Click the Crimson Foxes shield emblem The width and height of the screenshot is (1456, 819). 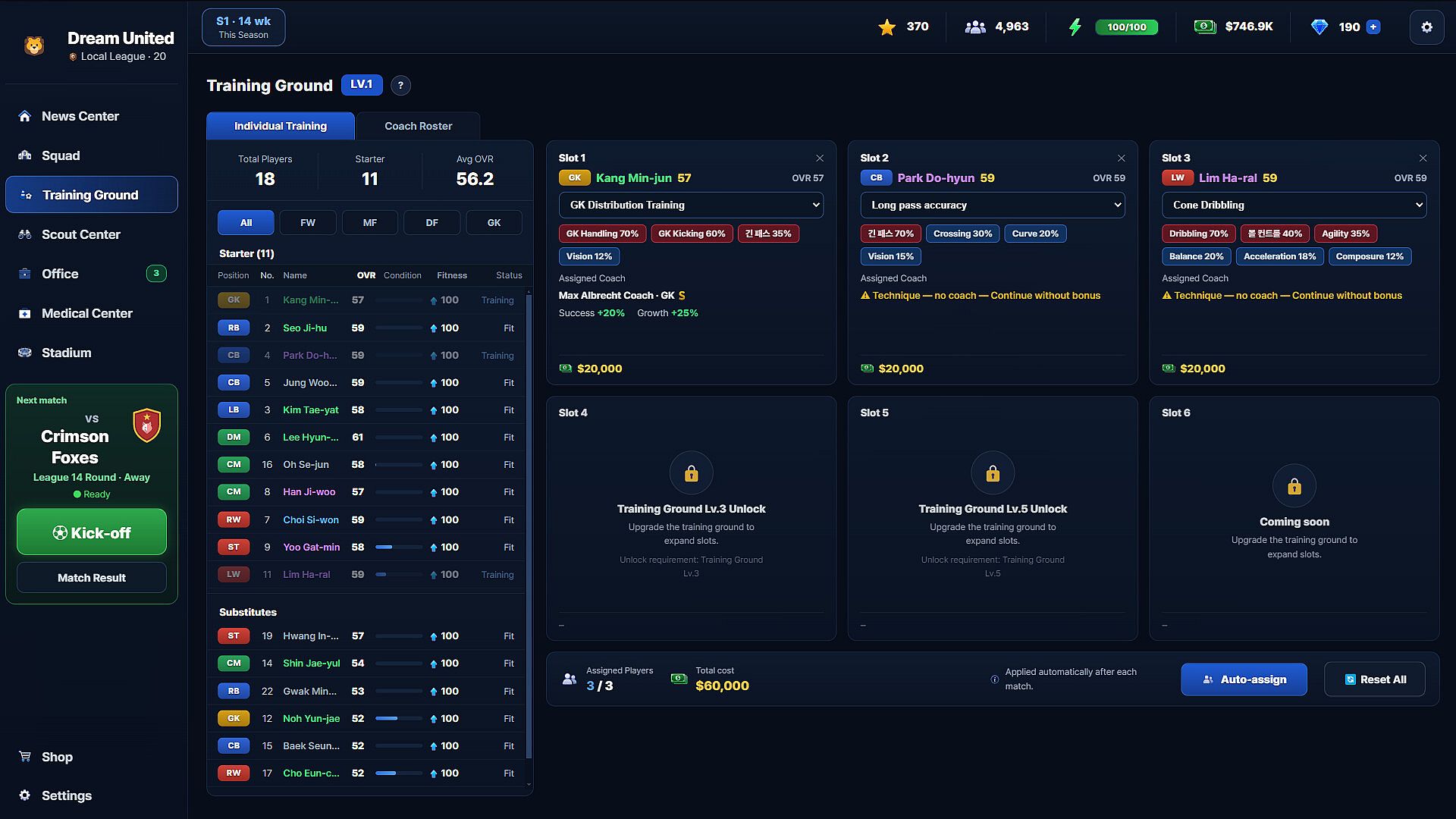pos(147,425)
